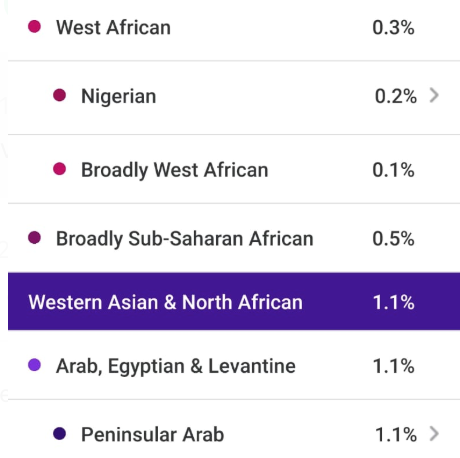Open Broadly Sub-Saharan African entry
This screenshot has width=460, height=458.
coord(234,238)
